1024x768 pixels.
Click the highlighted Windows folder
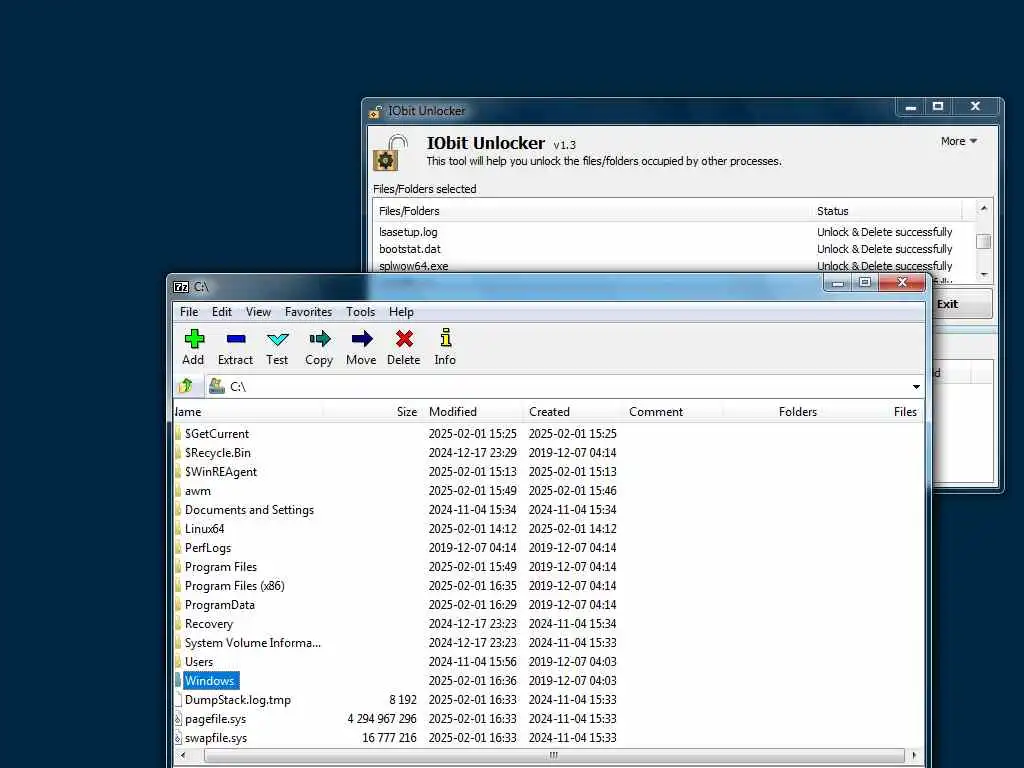tap(210, 681)
